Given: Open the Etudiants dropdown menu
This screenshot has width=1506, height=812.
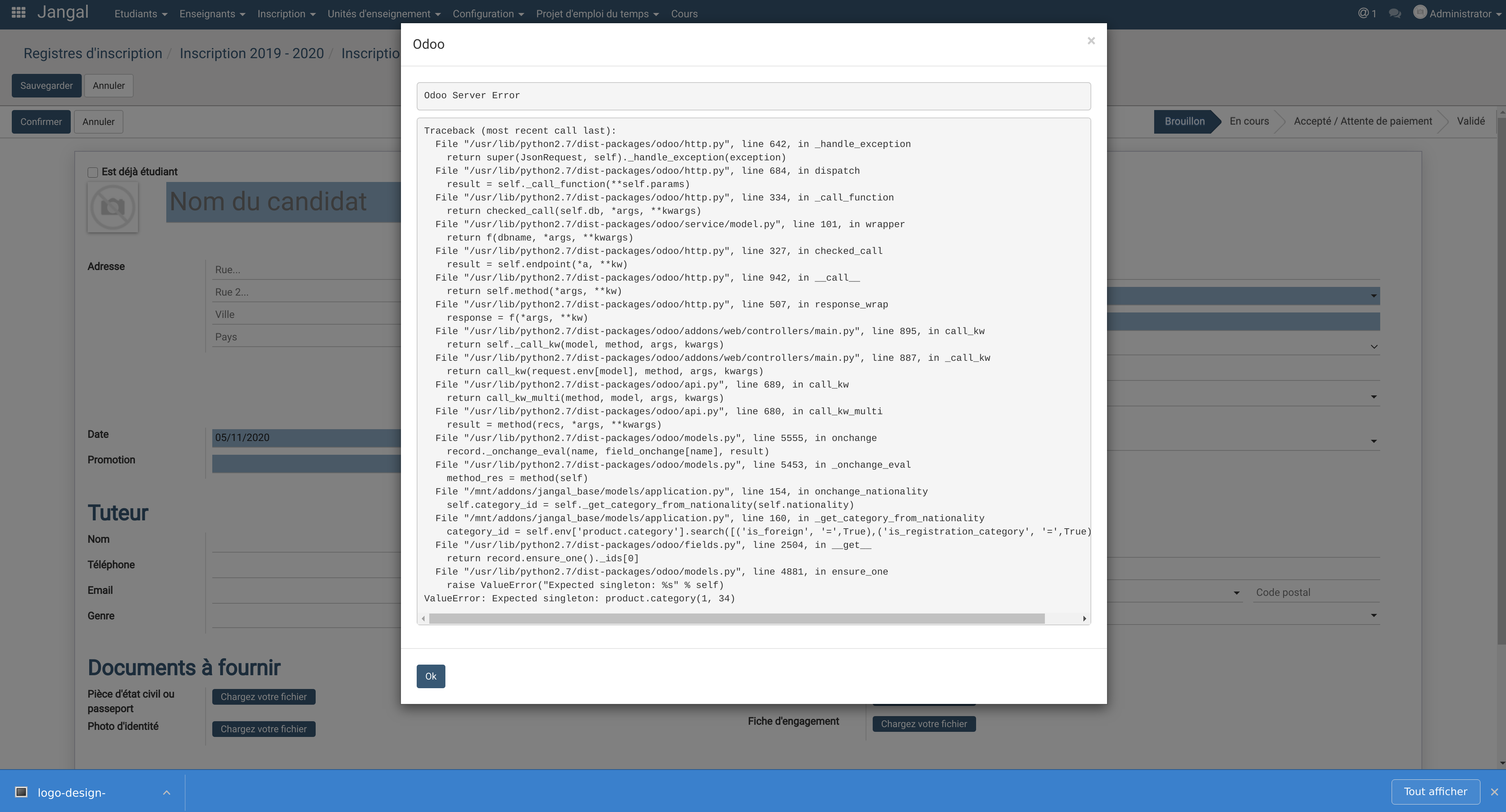Looking at the screenshot, I should [x=140, y=13].
